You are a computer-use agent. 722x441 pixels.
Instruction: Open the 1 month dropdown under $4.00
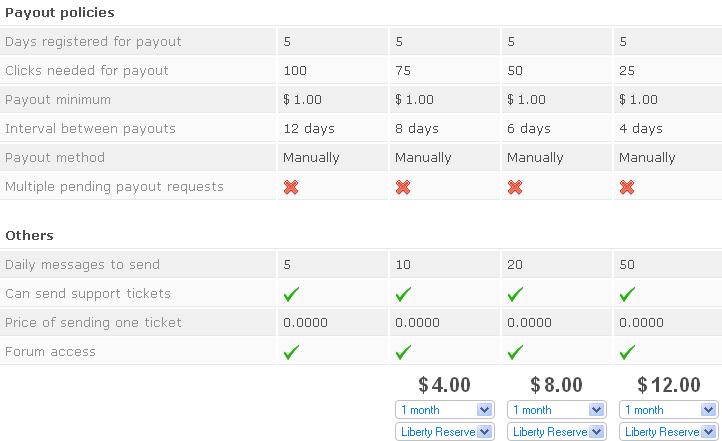click(x=445, y=409)
